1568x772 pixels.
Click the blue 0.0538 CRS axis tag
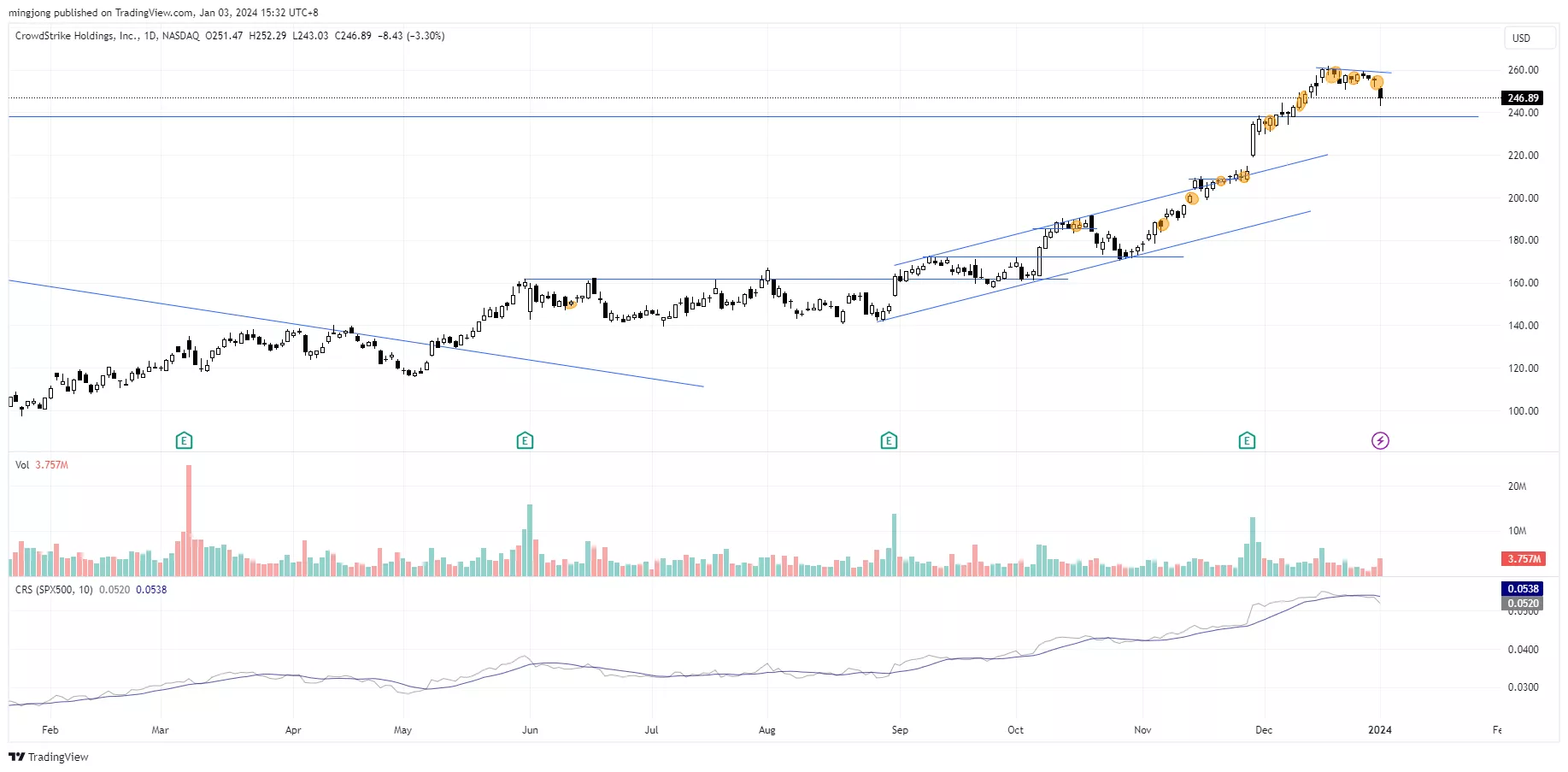(1523, 589)
